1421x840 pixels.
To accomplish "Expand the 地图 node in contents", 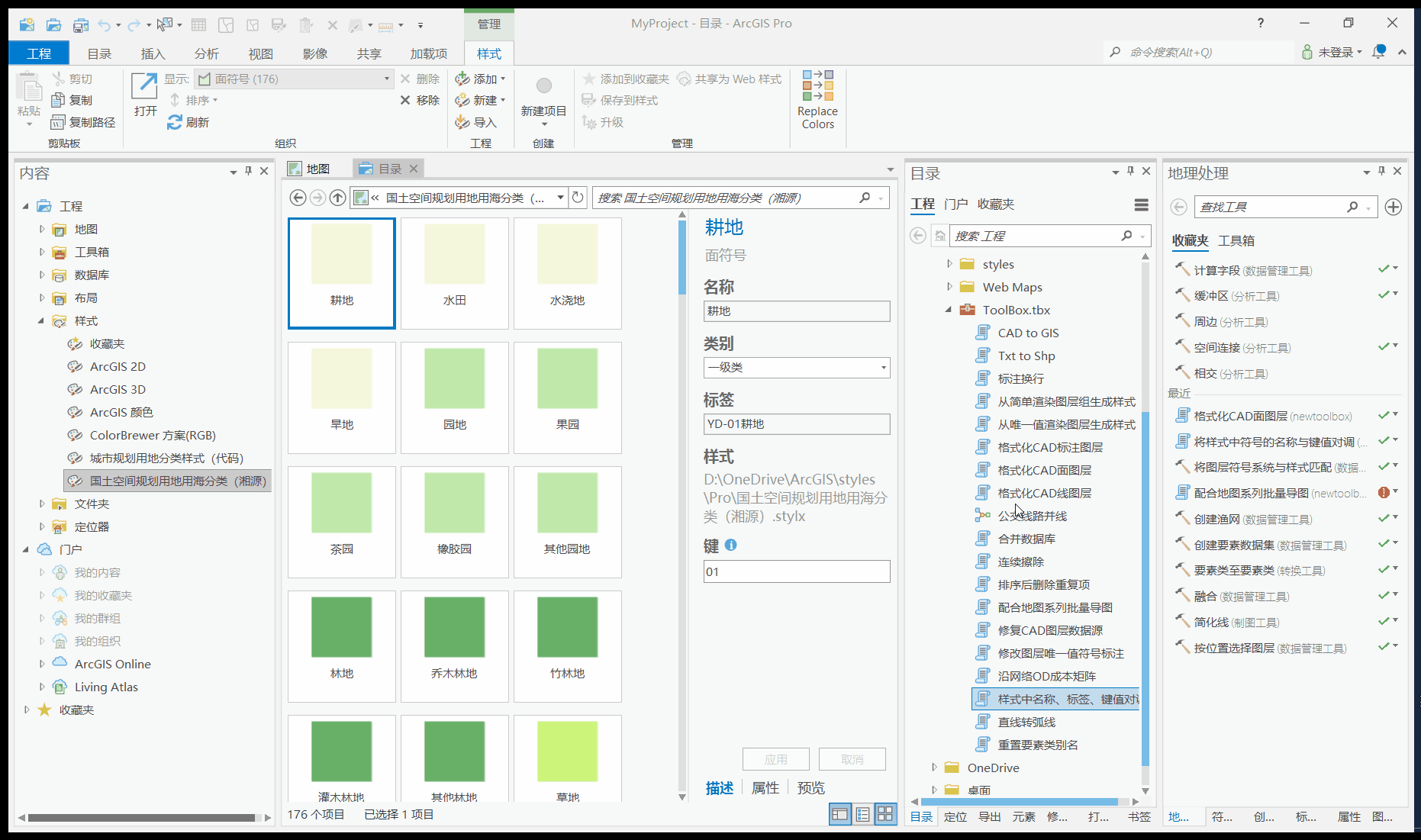I will pos(42,229).
